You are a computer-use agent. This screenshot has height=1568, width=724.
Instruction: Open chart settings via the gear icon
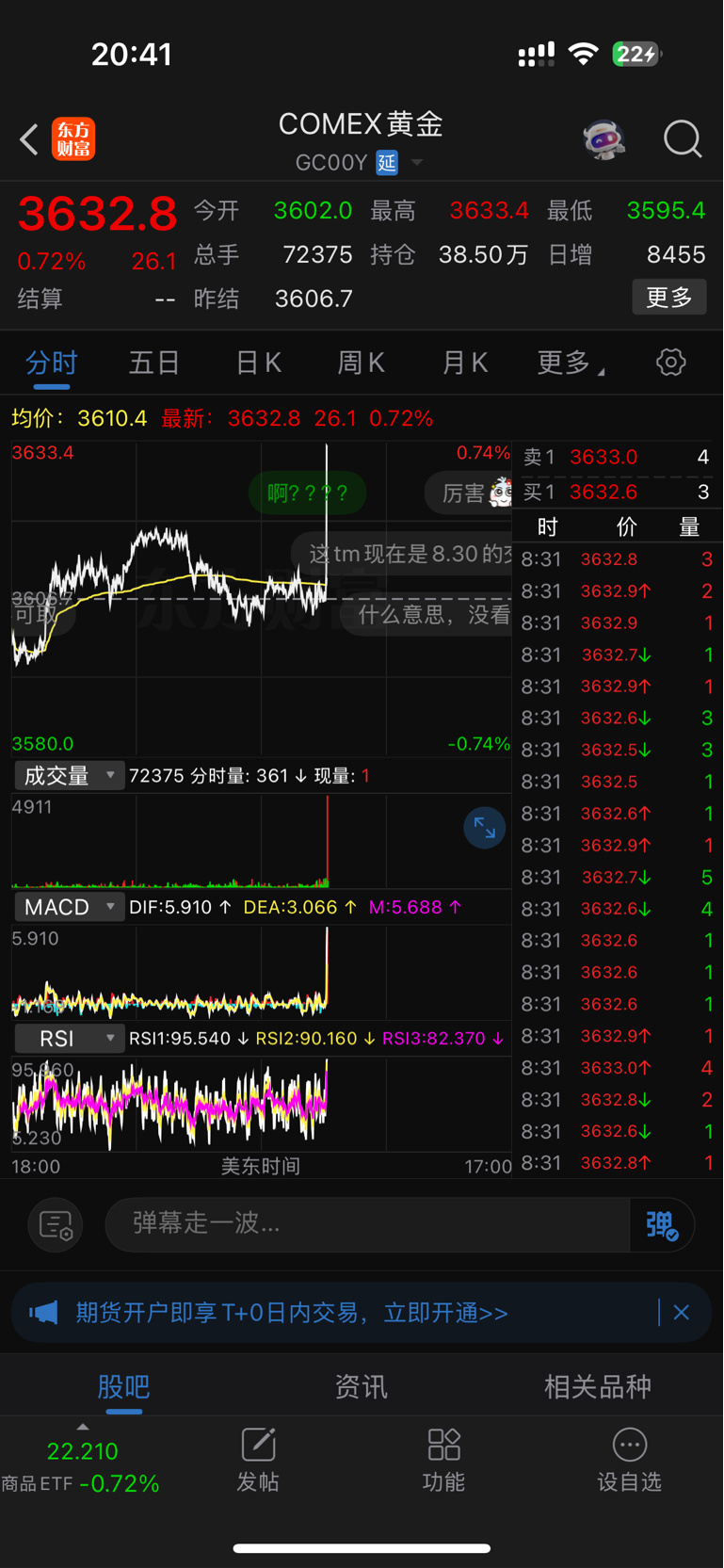click(x=670, y=363)
